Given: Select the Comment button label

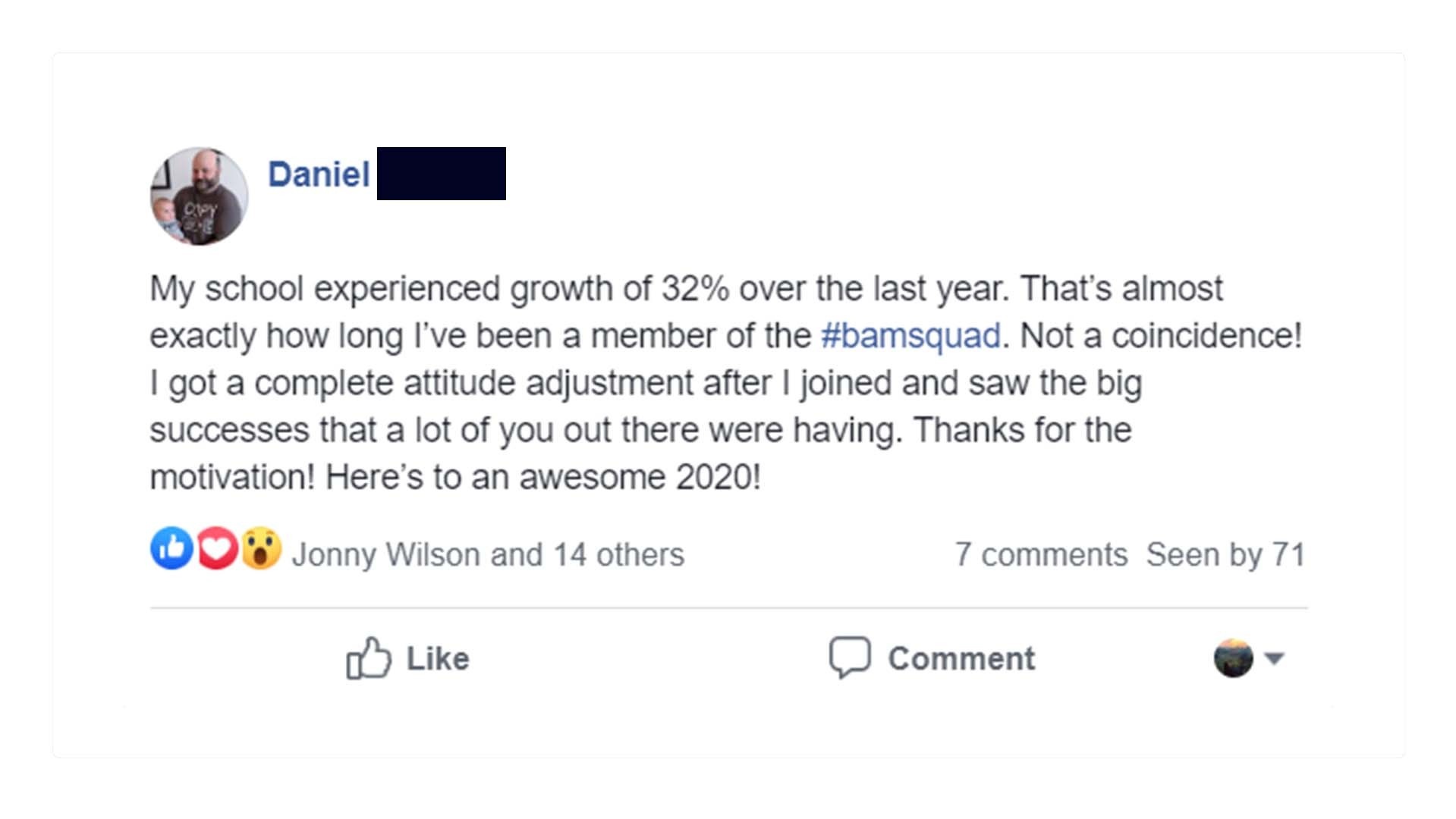Looking at the screenshot, I should pos(961,658).
